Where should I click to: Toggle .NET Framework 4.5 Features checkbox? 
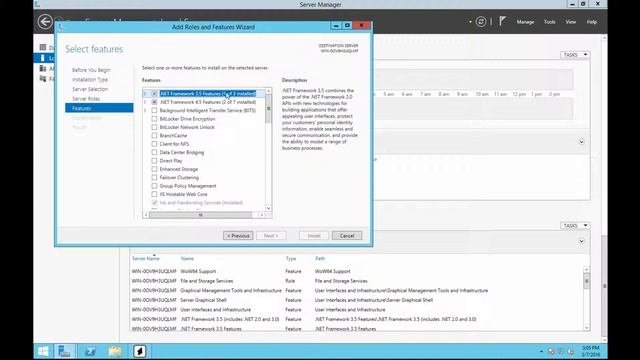tap(154, 102)
